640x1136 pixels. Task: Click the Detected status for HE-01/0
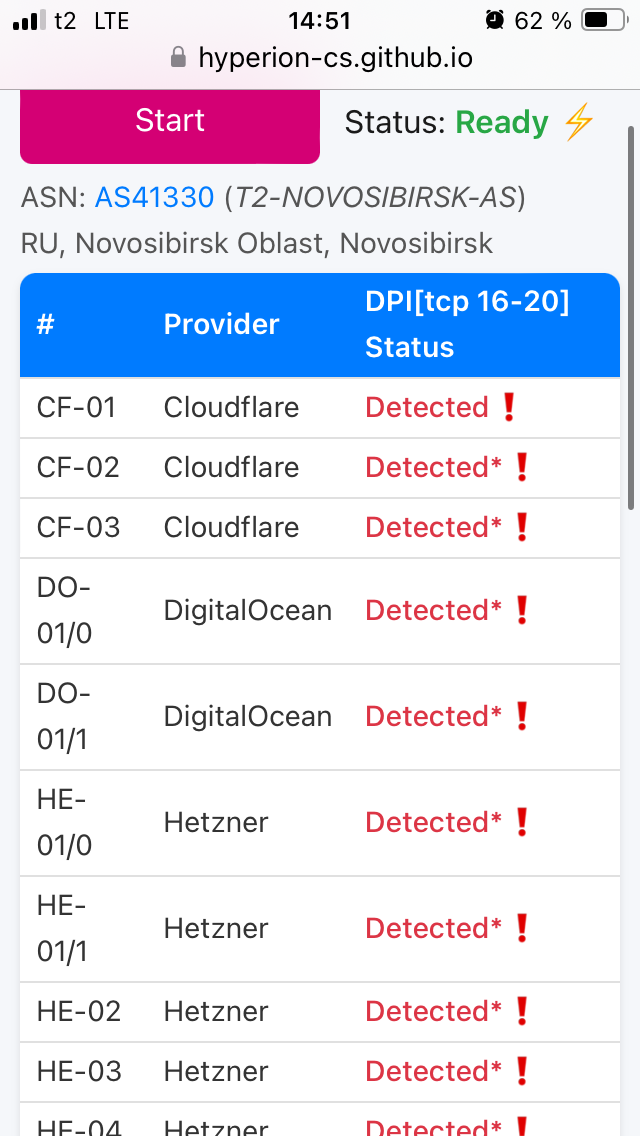click(x=433, y=822)
